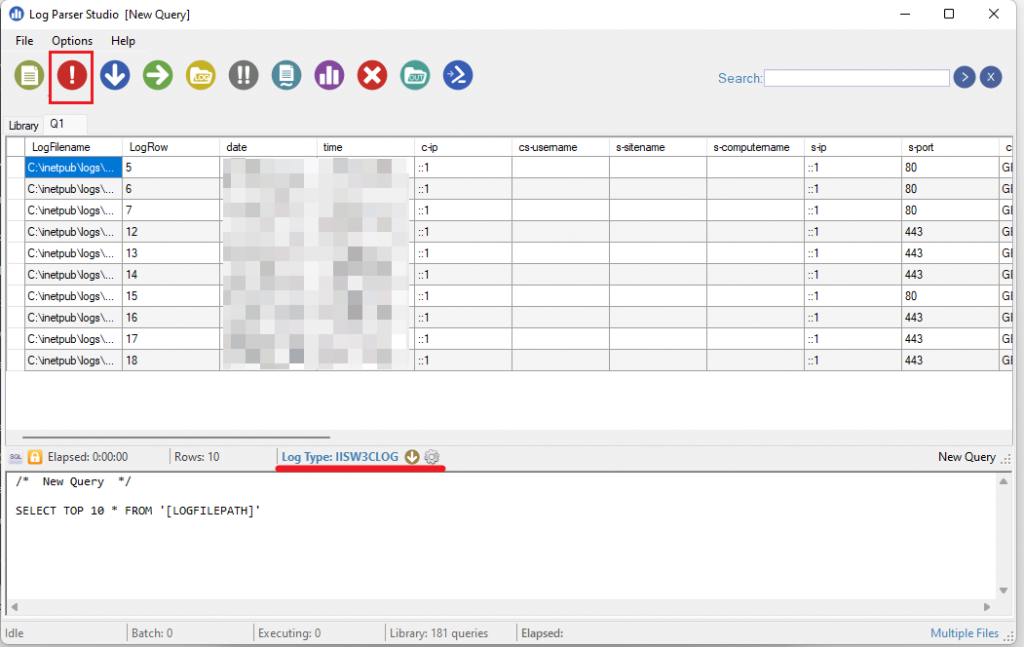
Task: Select the LogFilename cell in LogRow 5
Action: (x=73, y=168)
